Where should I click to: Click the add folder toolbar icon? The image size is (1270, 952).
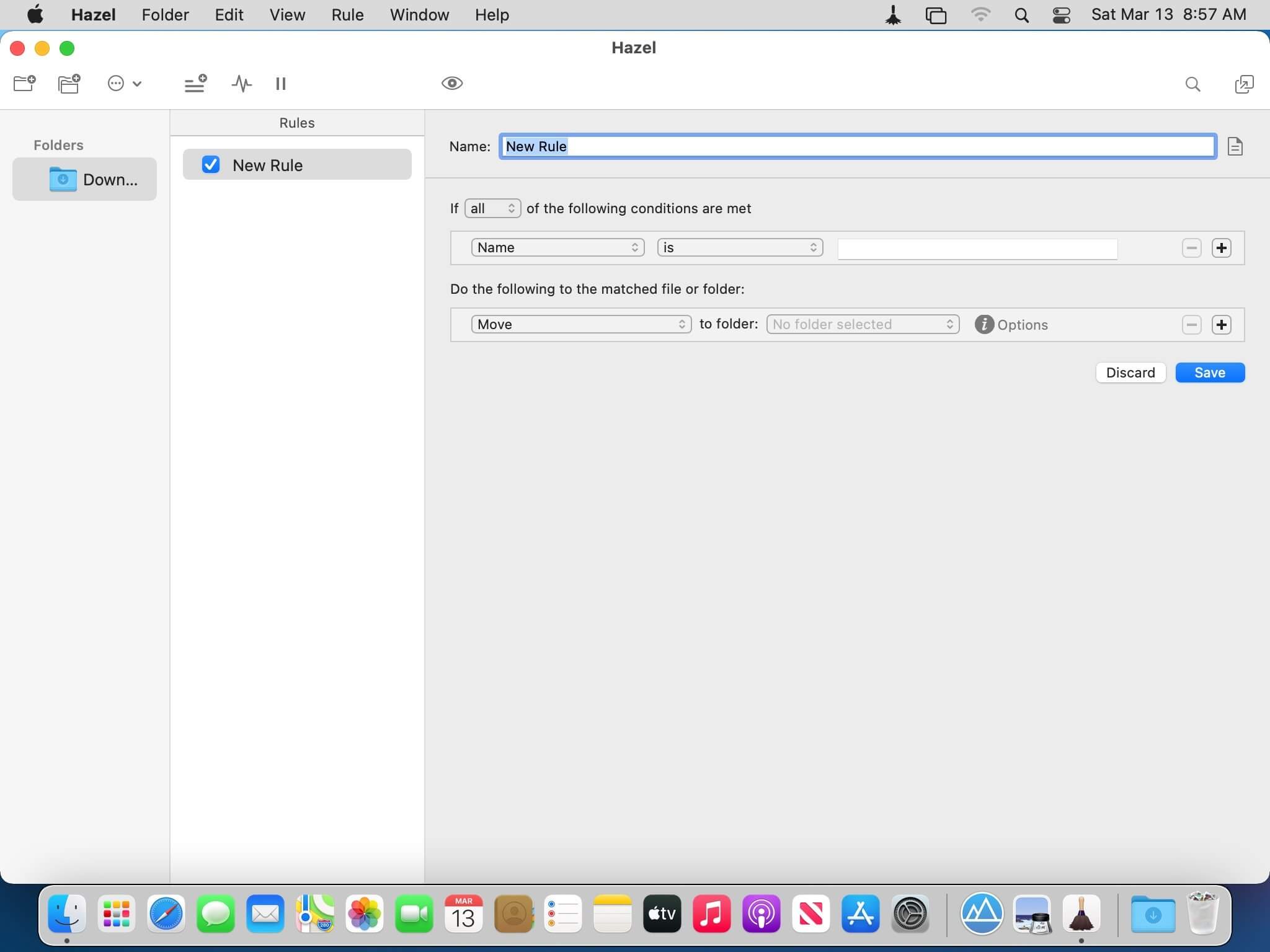point(25,83)
